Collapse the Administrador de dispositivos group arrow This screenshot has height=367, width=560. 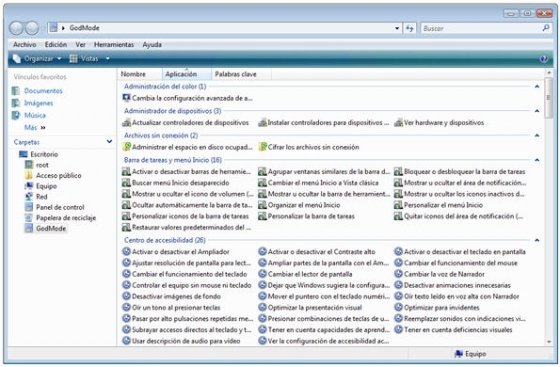(537, 111)
